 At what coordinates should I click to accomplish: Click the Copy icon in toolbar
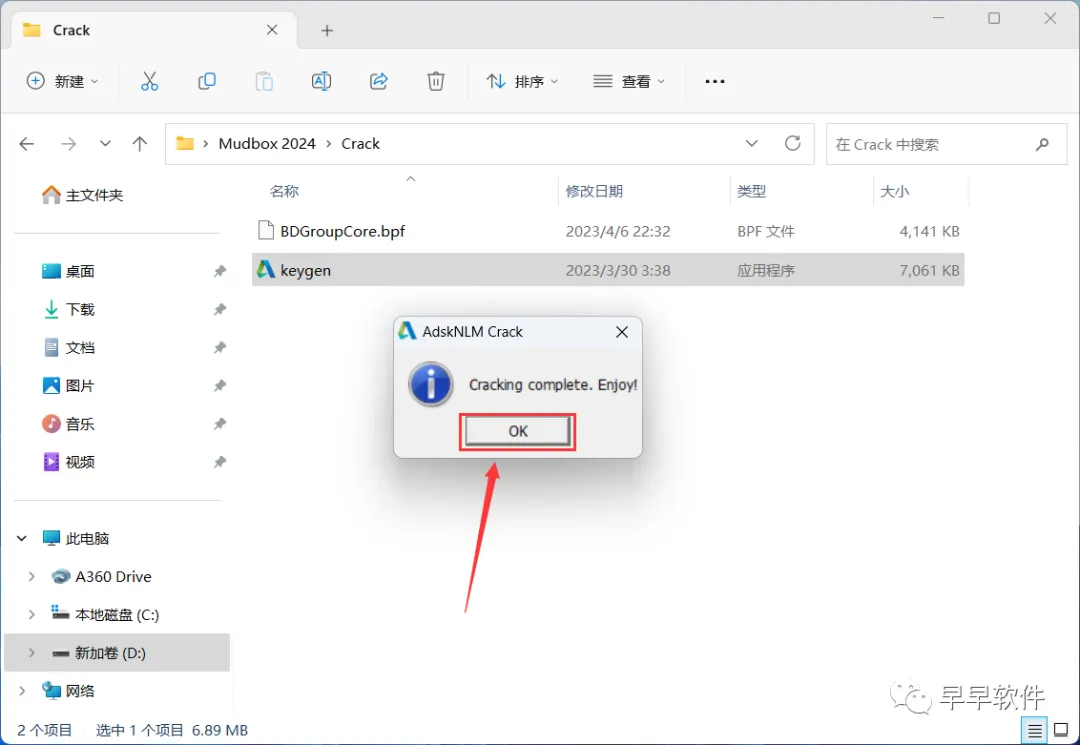207,81
